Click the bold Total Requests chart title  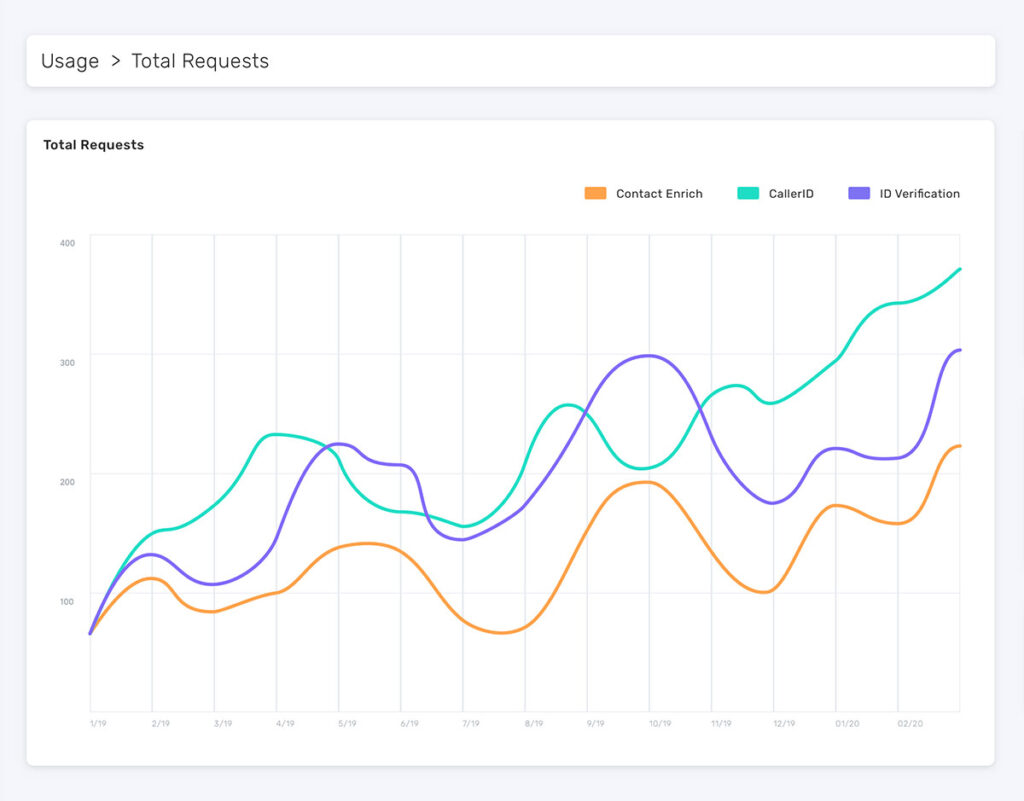pyautogui.click(x=94, y=145)
